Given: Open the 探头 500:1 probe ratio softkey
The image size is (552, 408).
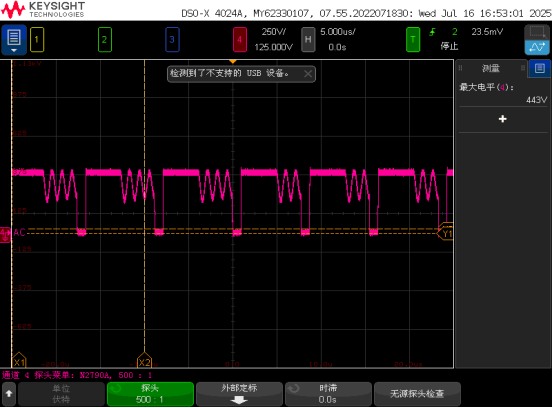Looking at the screenshot, I should pos(150,394).
